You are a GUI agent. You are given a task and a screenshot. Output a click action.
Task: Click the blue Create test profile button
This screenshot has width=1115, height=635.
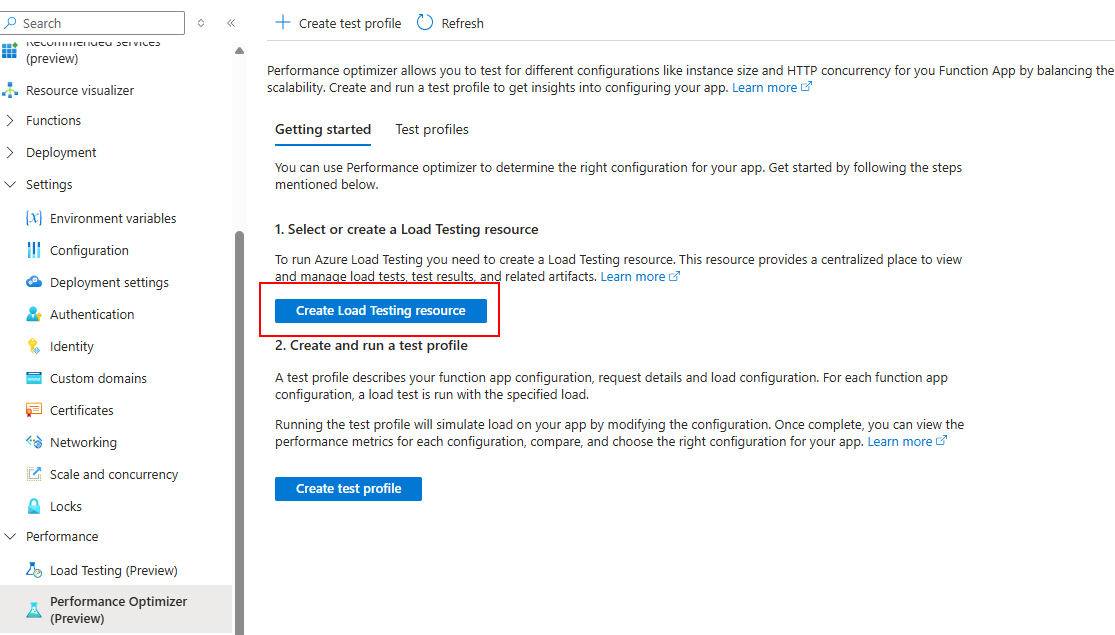(x=348, y=489)
